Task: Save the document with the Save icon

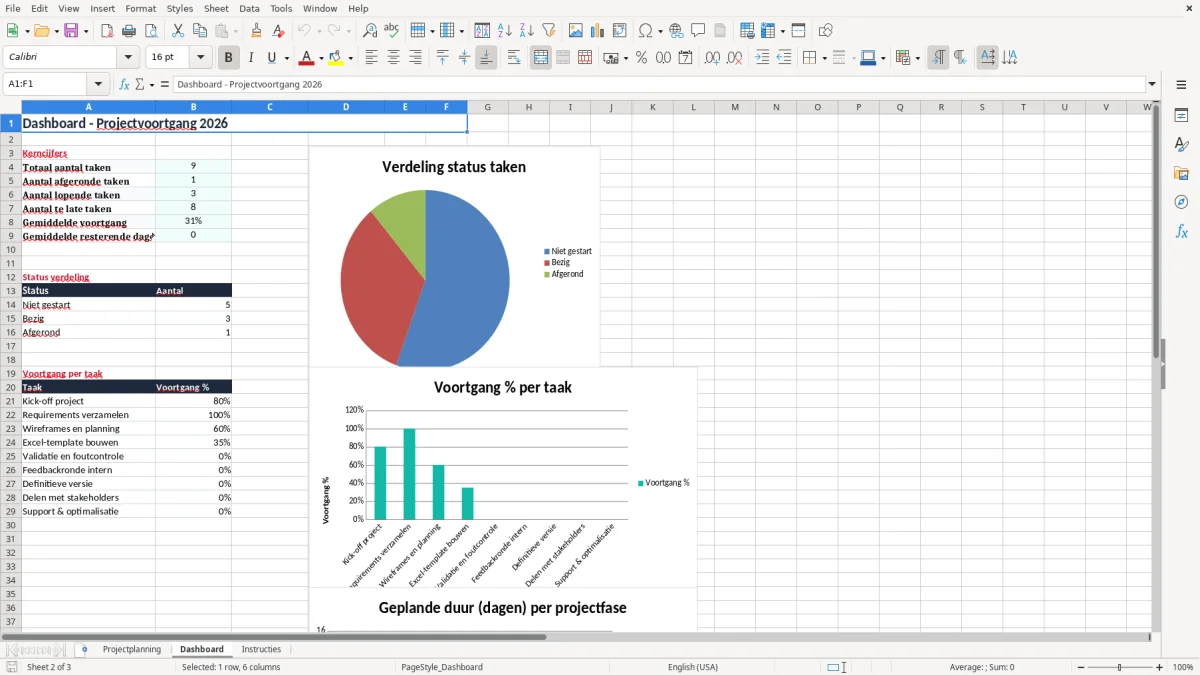Action: 71,31
